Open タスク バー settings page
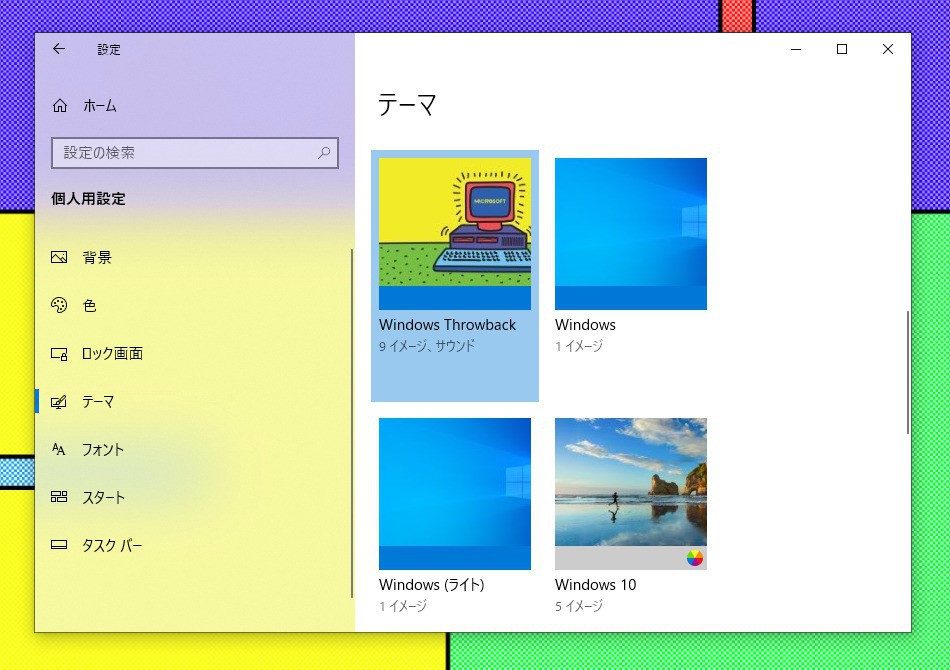This screenshot has width=950, height=670. tap(193, 545)
